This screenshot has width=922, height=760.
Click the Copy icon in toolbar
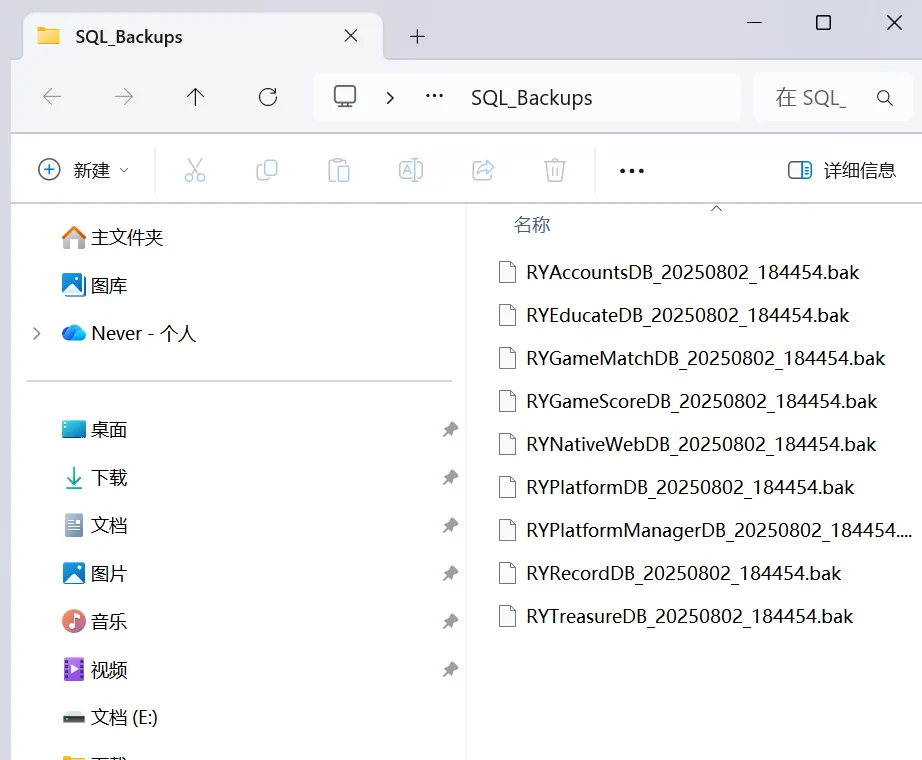click(267, 170)
